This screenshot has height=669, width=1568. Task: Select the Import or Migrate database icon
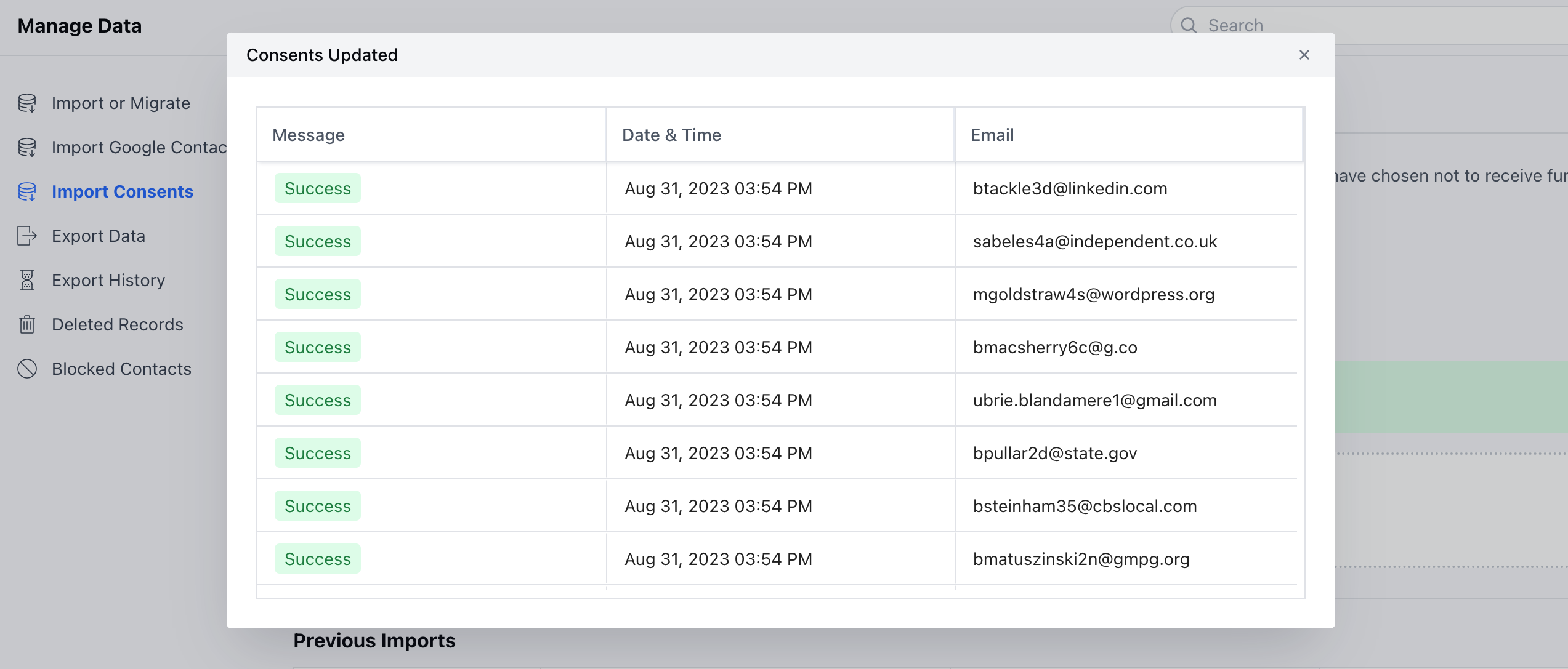click(27, 103)
